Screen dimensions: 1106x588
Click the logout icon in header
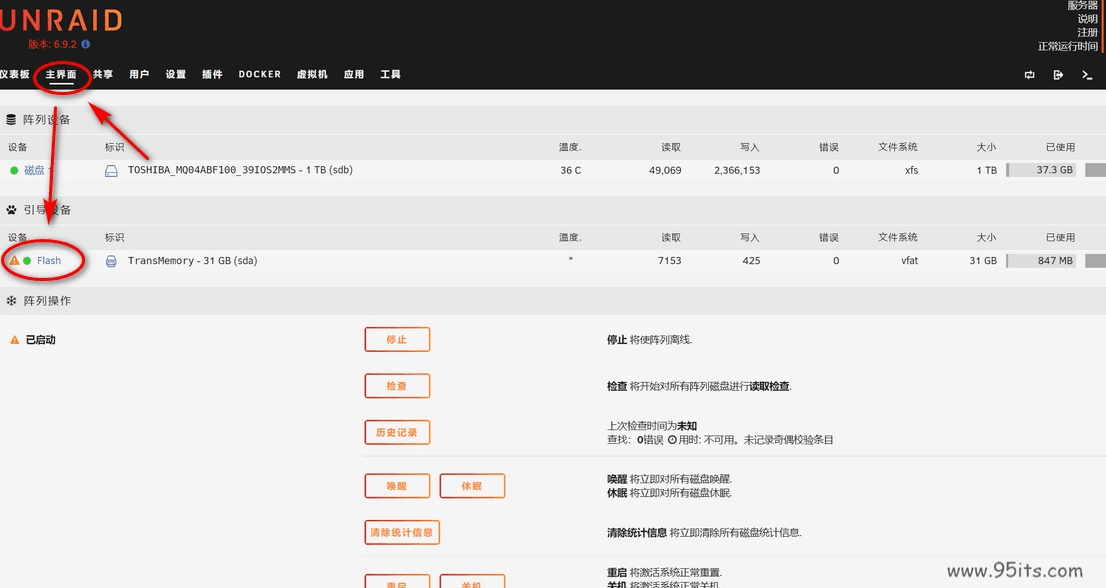tap(1058, 75)
